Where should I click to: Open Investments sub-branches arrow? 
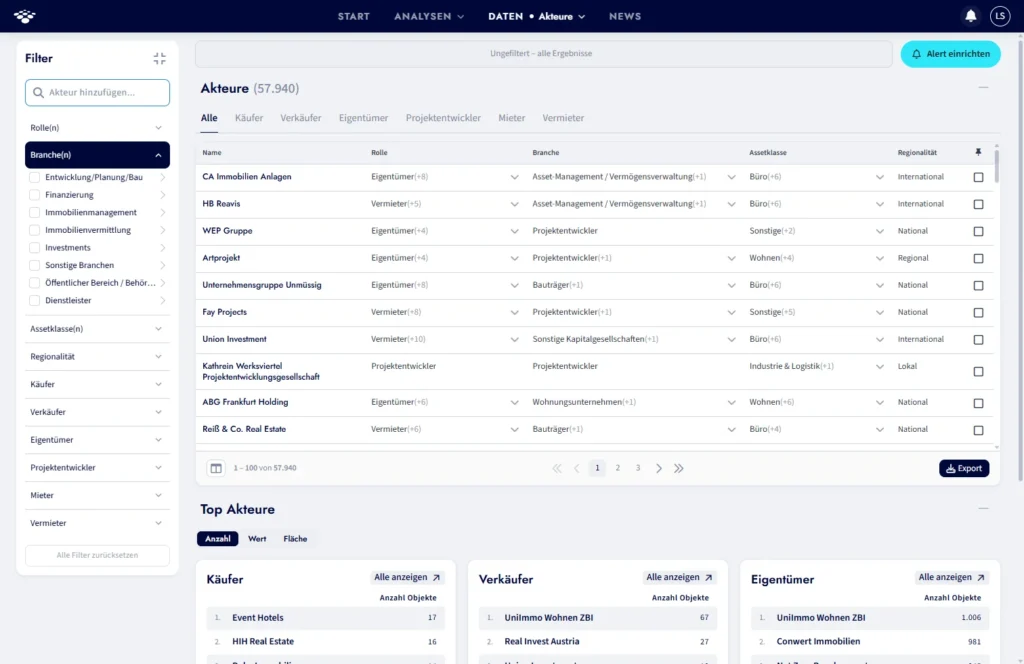pyautogui.click(x=163, y=247)
